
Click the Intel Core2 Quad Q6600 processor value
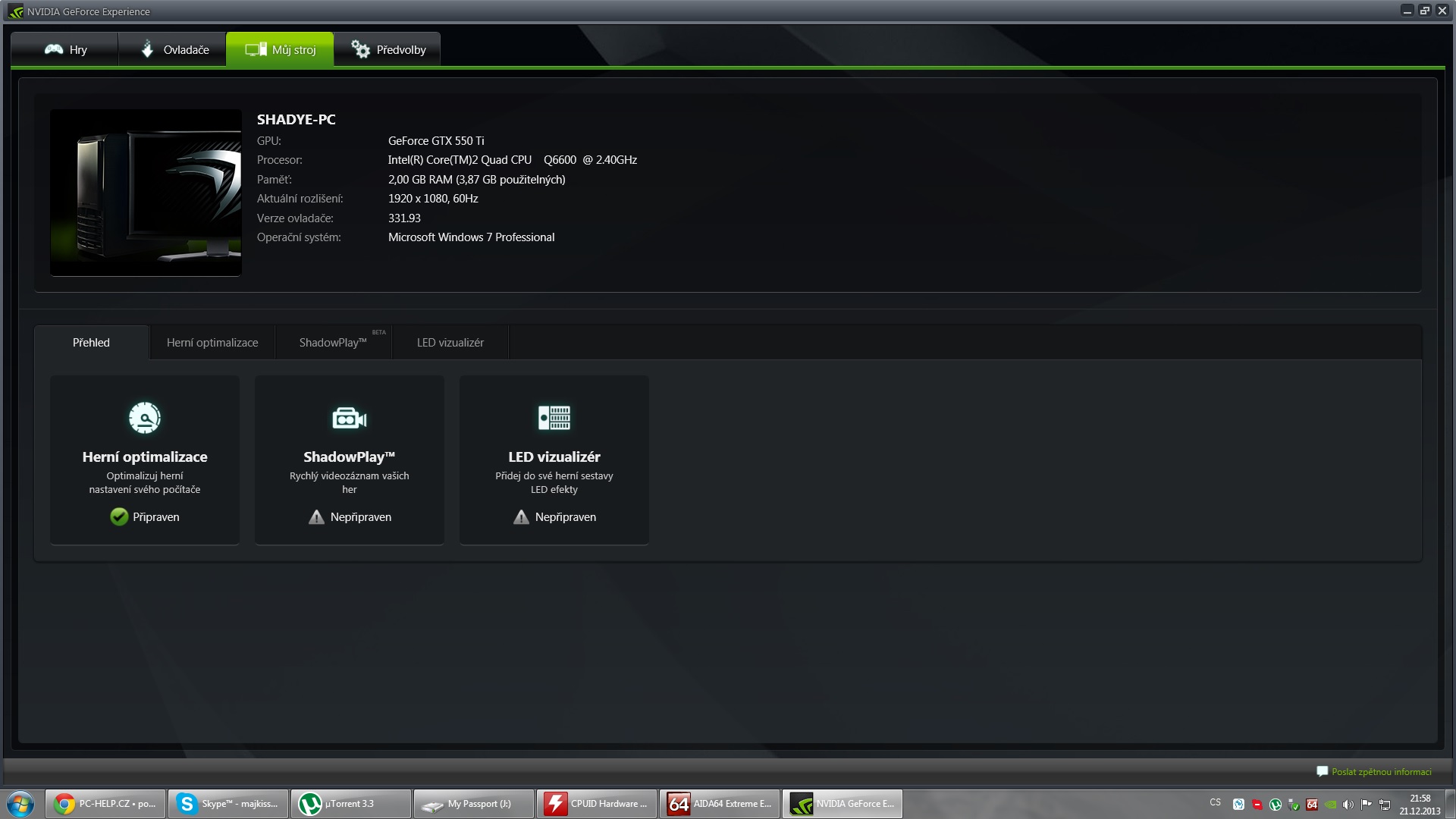(513, 160)
